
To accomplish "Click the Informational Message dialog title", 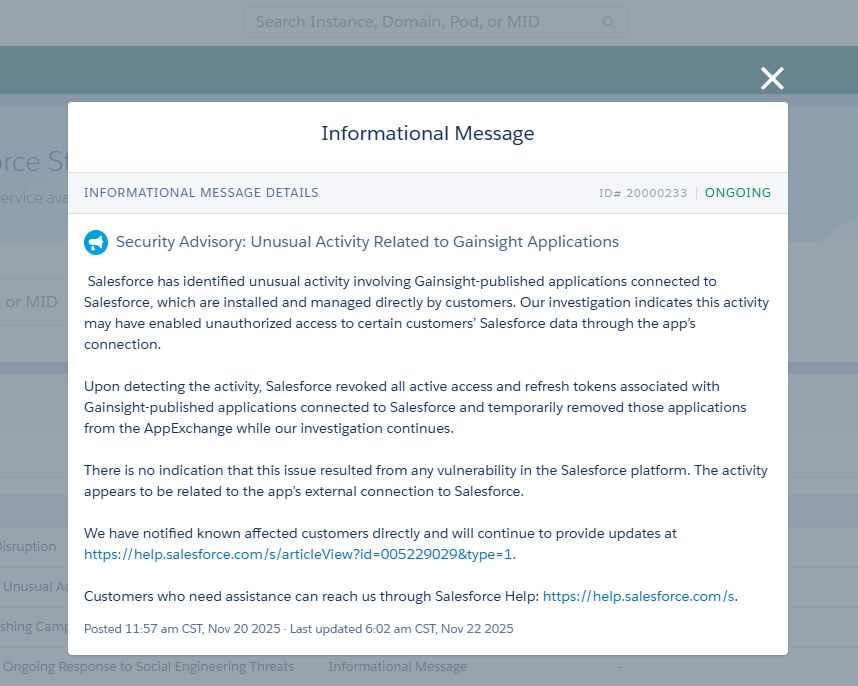I will click(427, 134).
